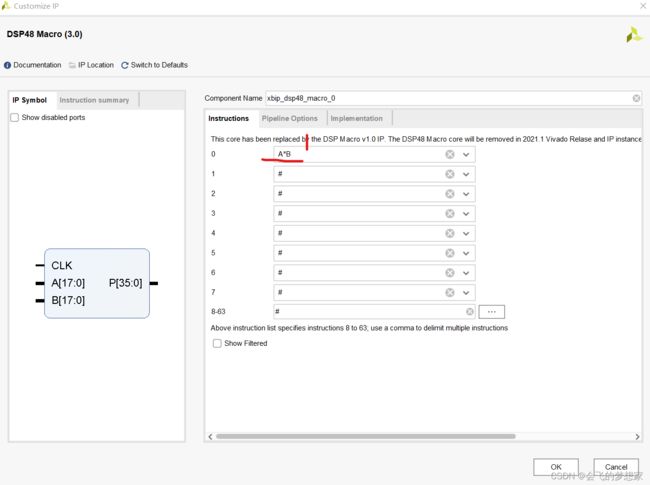Select the Instructions tab
This screenshot has width=650, height=485.
229,119
